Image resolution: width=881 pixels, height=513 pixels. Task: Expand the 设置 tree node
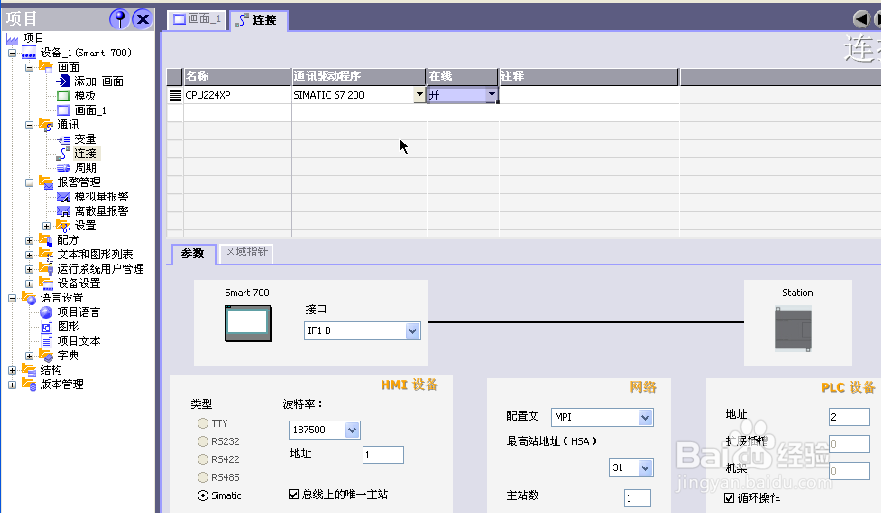[47, 226]
